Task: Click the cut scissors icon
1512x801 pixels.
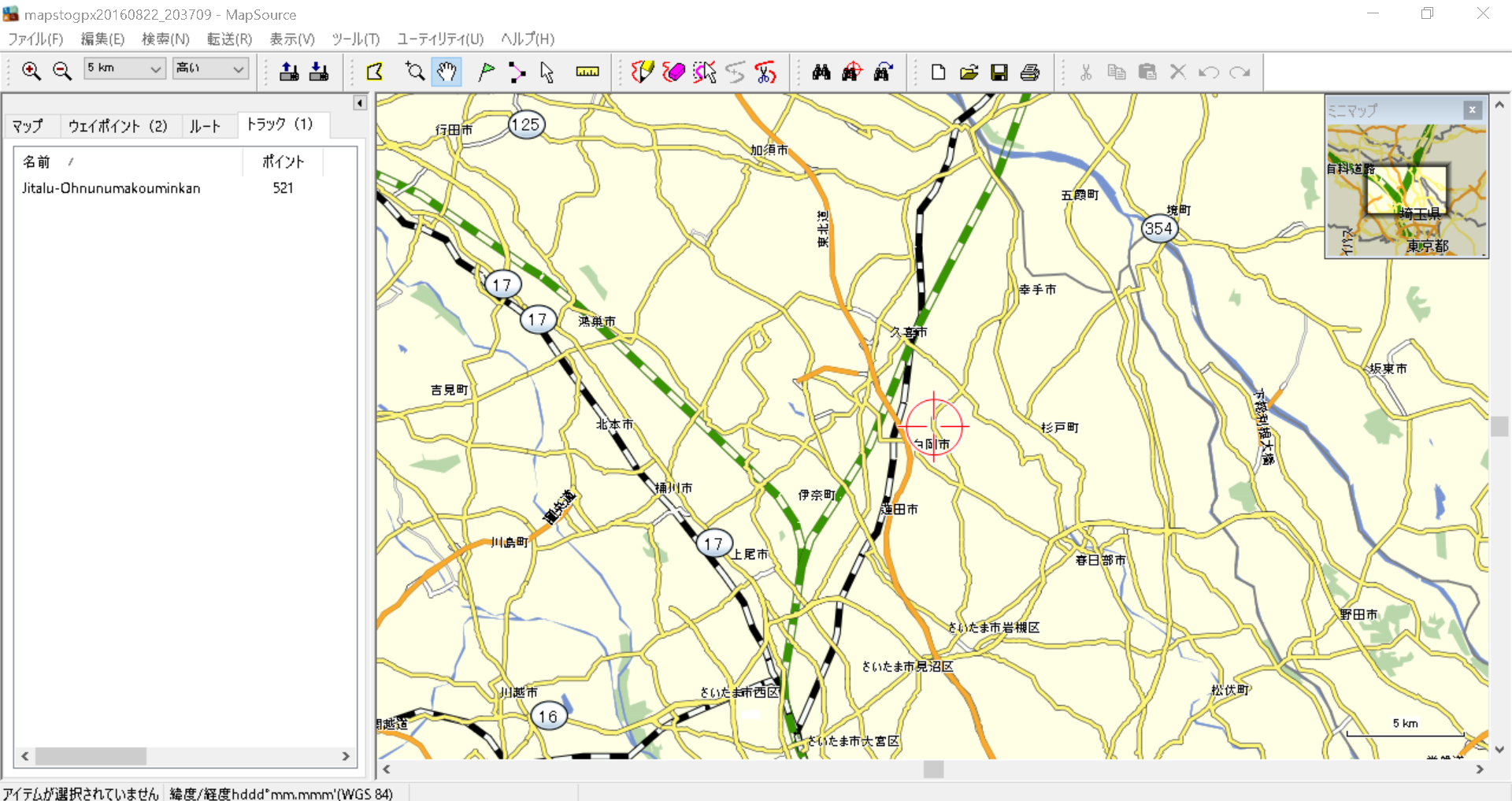Action: coord(1086,72)
